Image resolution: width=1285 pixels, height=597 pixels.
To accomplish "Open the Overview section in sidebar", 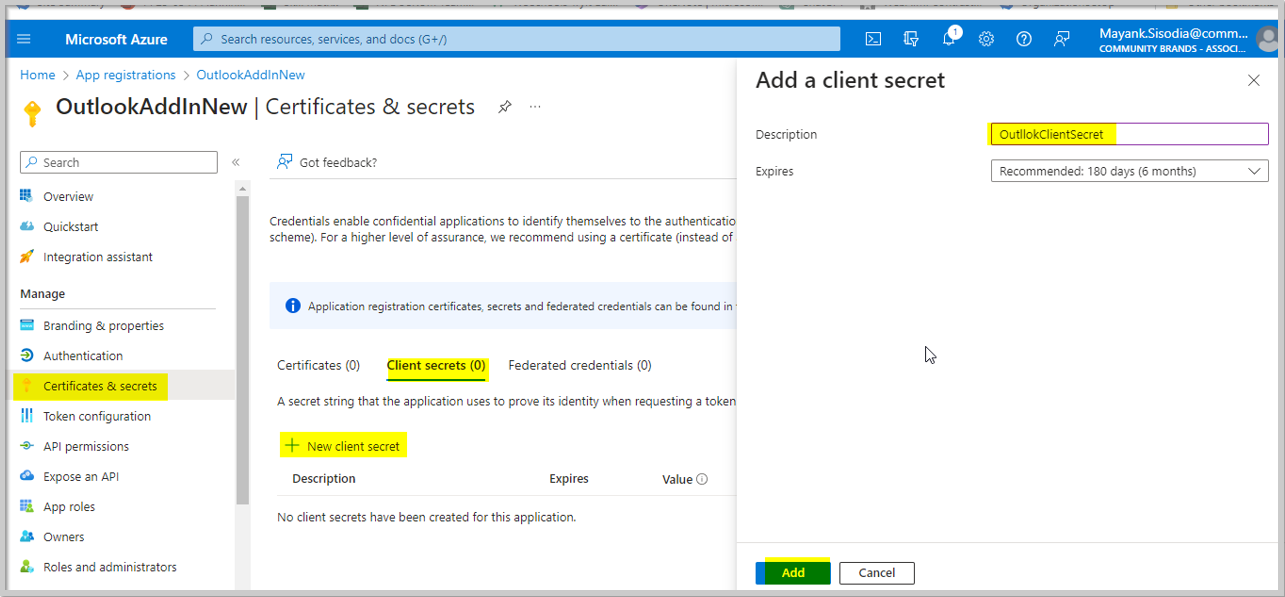I will (68, 196).
